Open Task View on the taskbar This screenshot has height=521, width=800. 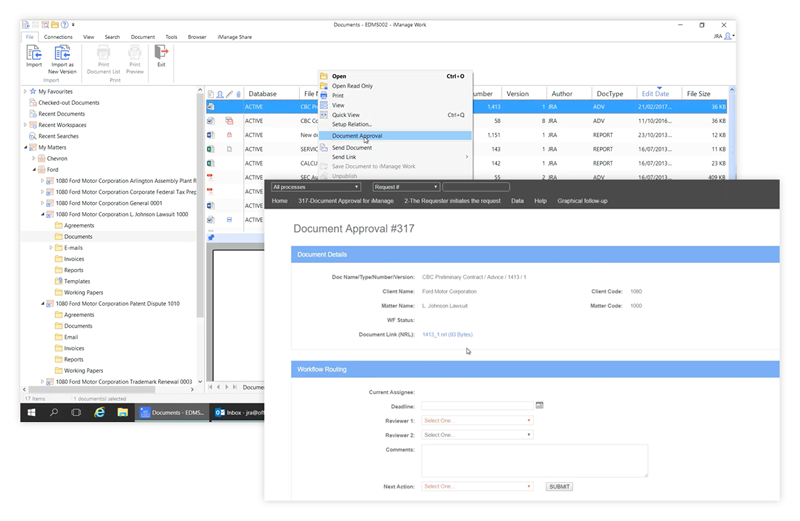click(x=76, y=412)
